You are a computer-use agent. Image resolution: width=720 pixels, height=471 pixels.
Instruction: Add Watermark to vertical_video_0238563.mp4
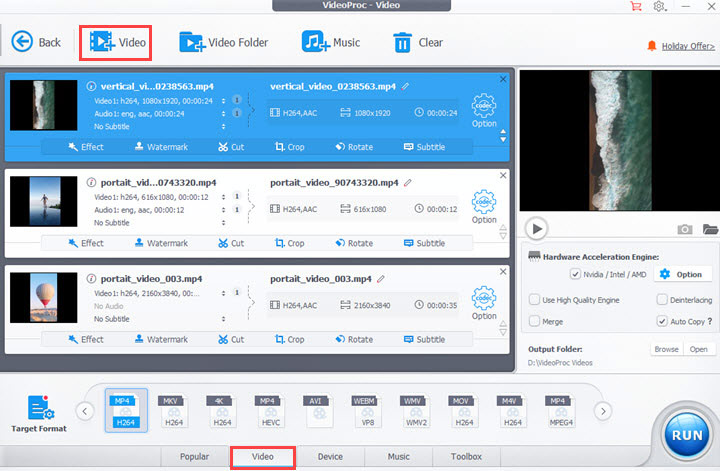click(161, 147)
